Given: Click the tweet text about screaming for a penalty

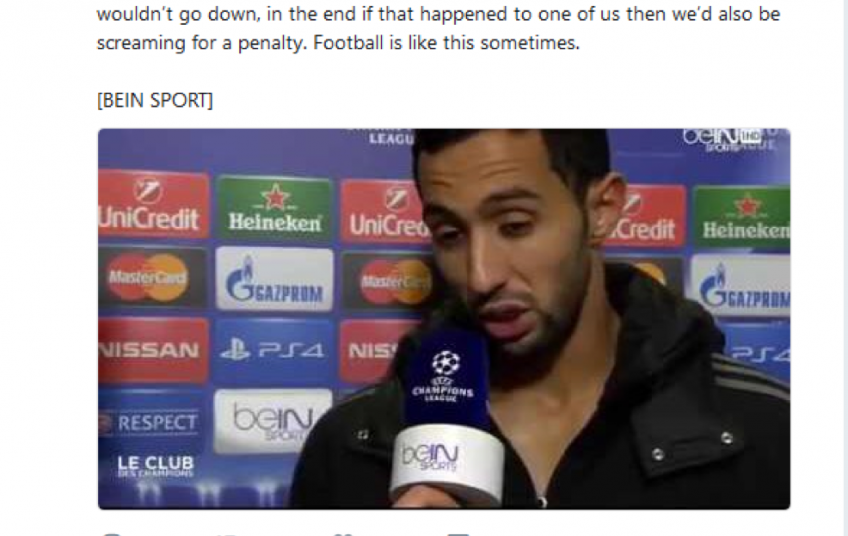Looking at the screenshot, I should (338, 43).
